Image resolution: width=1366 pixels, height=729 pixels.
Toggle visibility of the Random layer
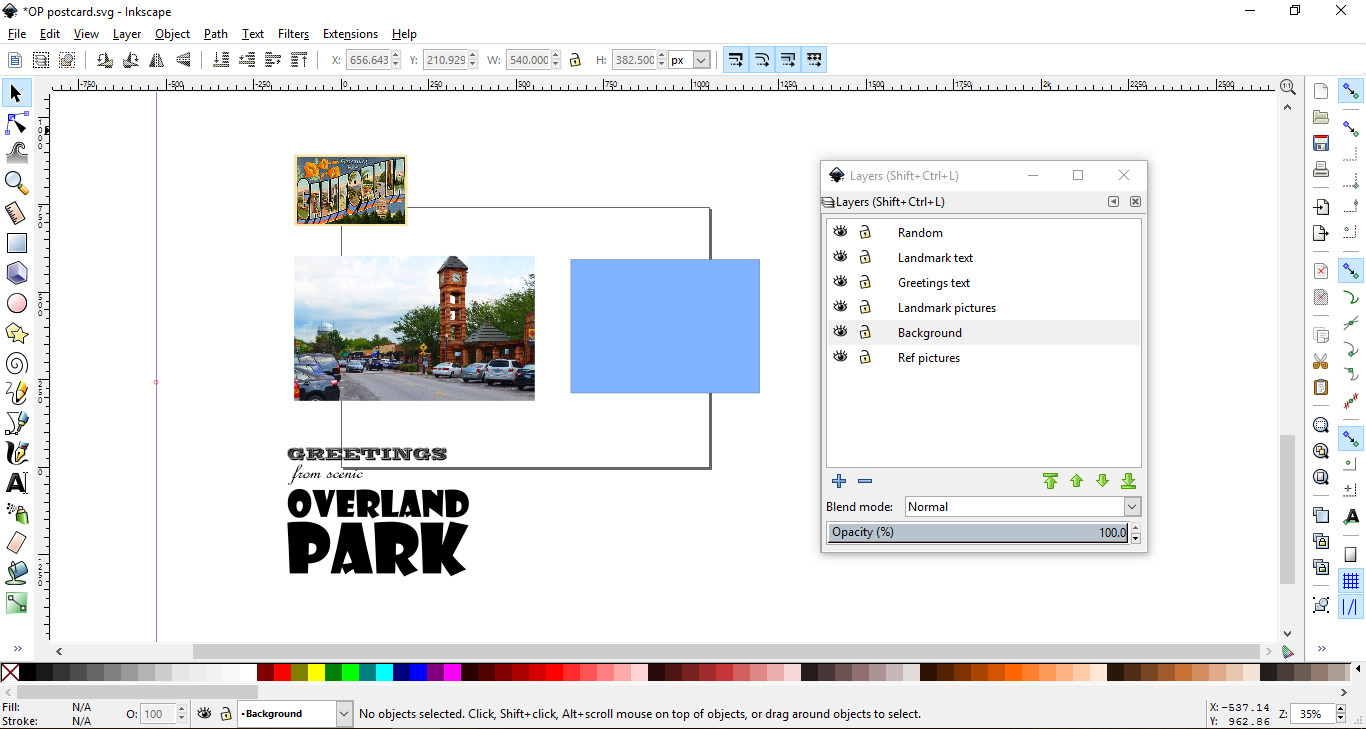click(840, 231)
